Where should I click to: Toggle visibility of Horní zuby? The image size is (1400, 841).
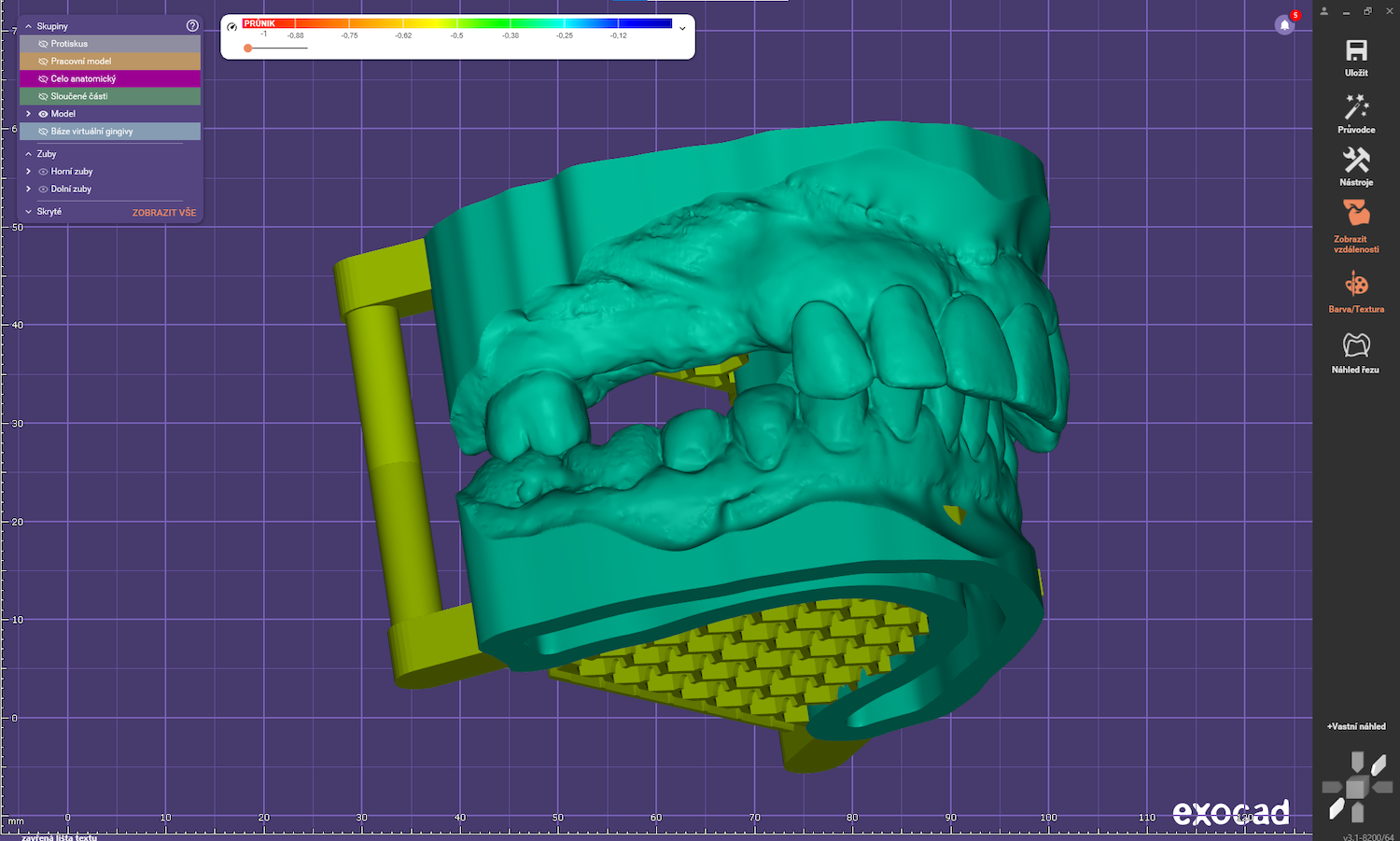[x=43, y=172]
